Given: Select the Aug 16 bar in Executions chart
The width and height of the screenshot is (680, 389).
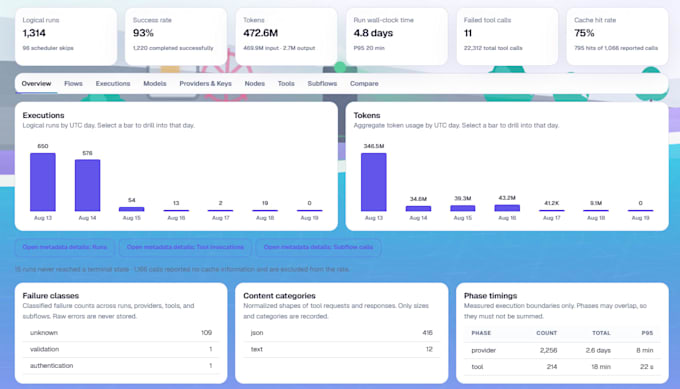Looking at the screenshot, I should (x=176, y=210).
